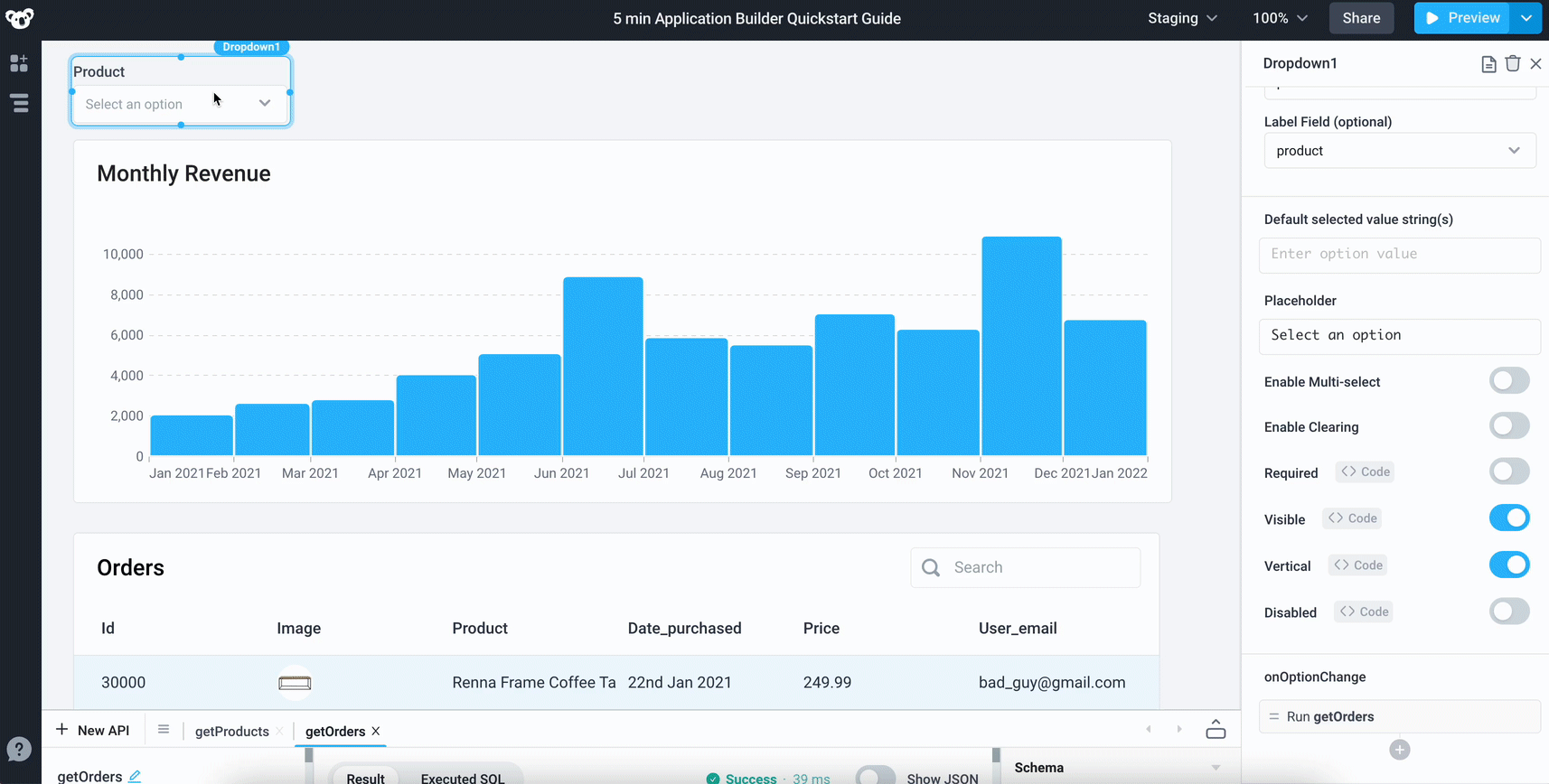Turn off the Visible toggle

(x=1508, y=518)
